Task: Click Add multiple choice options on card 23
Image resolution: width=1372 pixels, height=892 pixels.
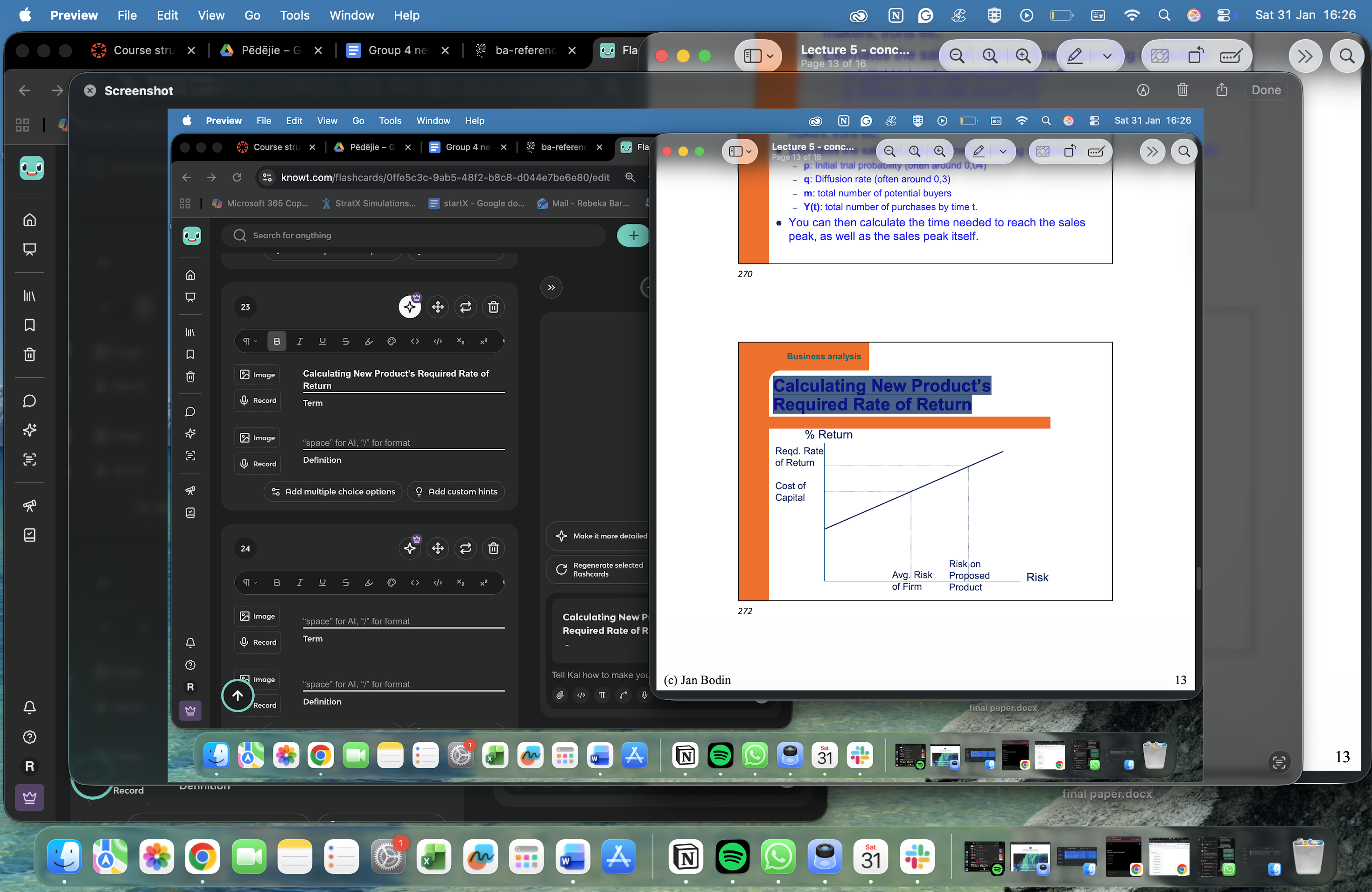Action: click(x=333, y=492)
